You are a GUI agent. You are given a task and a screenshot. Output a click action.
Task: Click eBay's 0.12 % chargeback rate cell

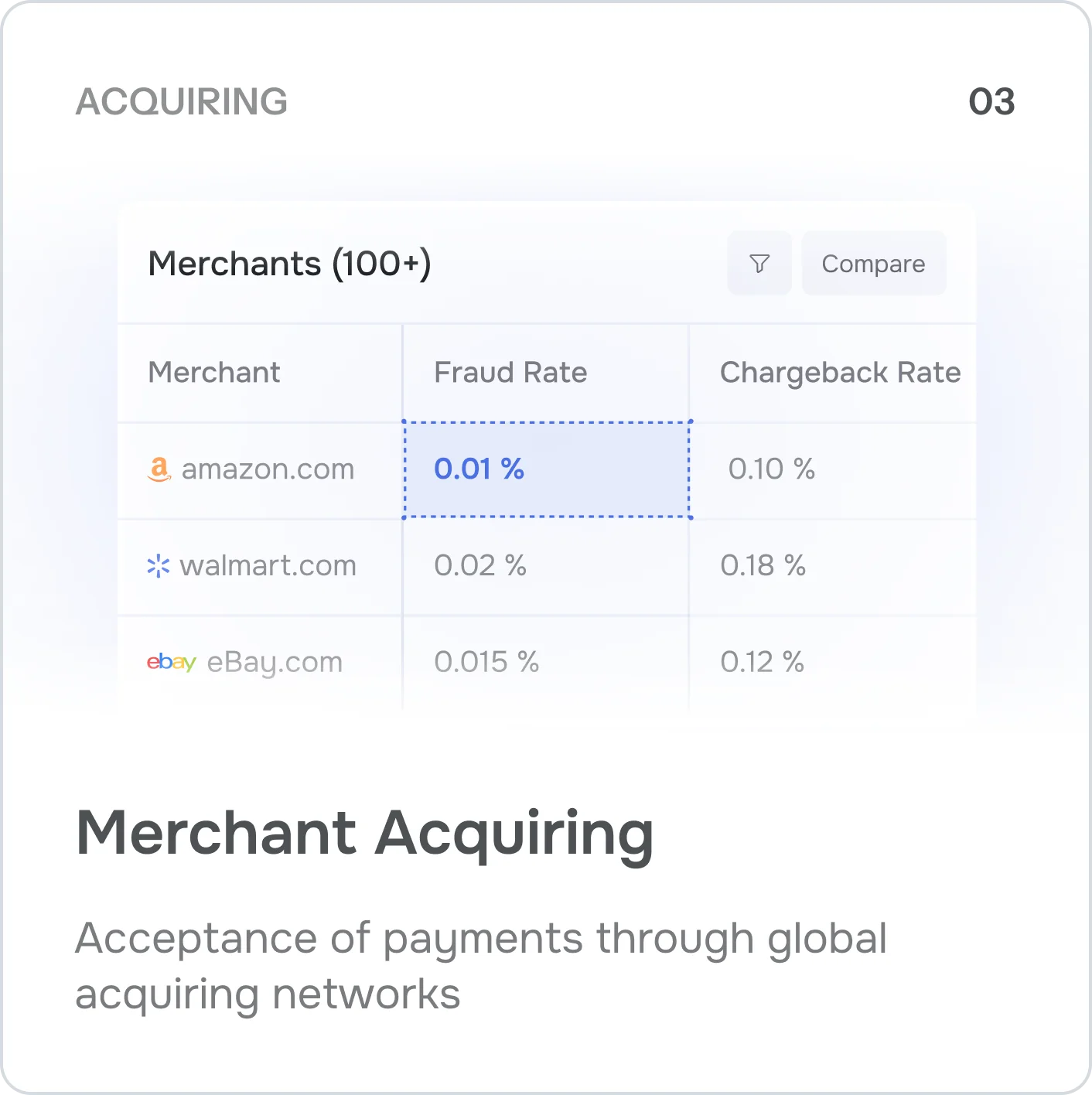[x=762, y=663]
